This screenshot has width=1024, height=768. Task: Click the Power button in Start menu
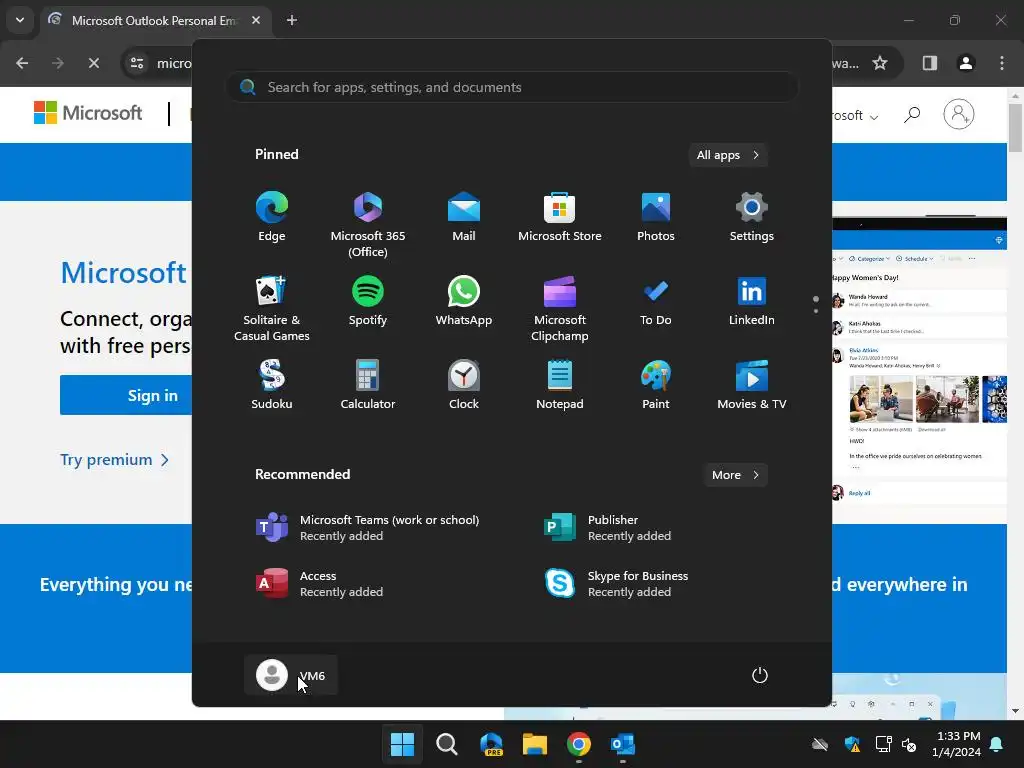[x=760, y=675]
